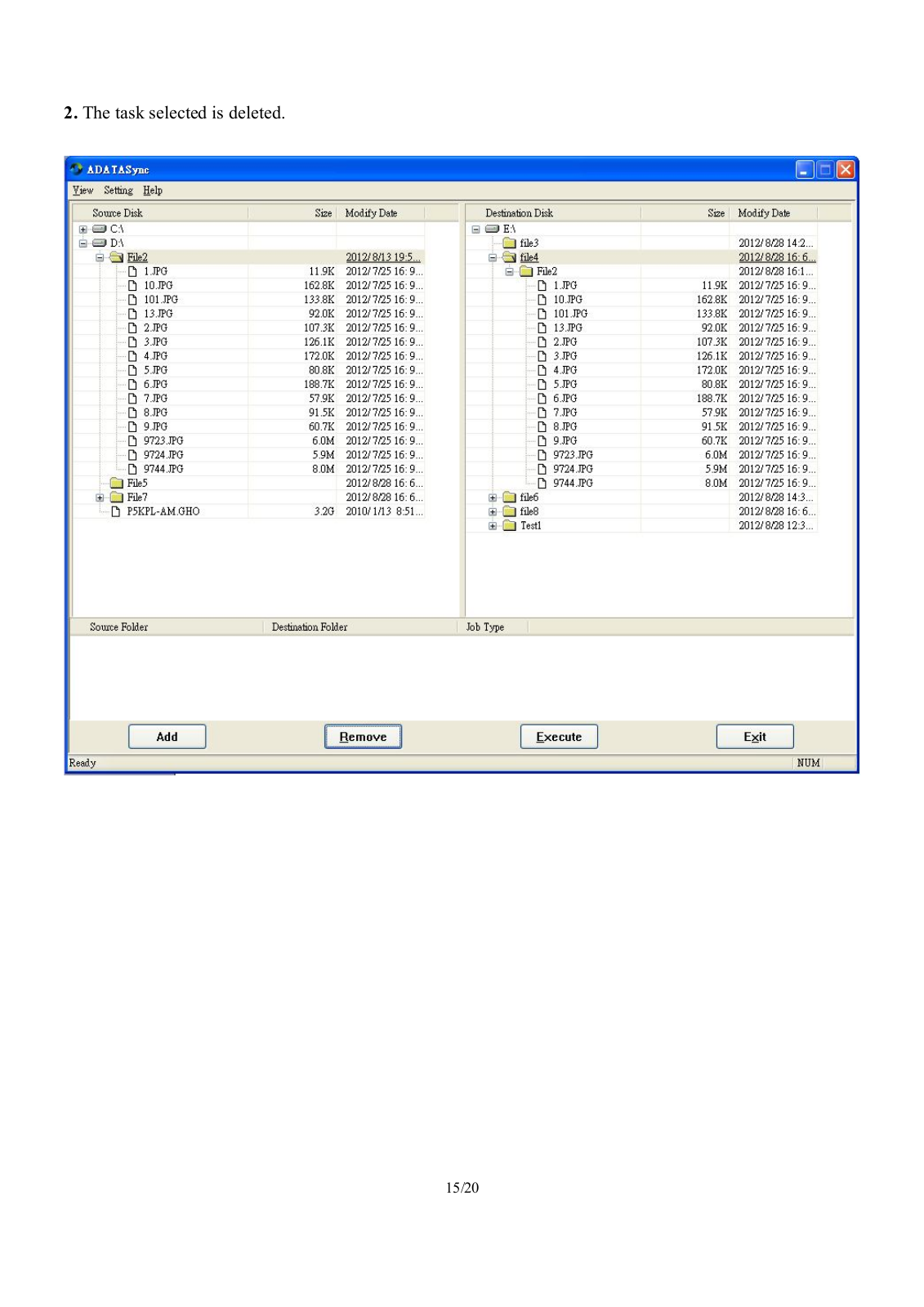The width and height of the screenshot is (924, 1307).
Task: Open the Help menu
Action: 153,190
